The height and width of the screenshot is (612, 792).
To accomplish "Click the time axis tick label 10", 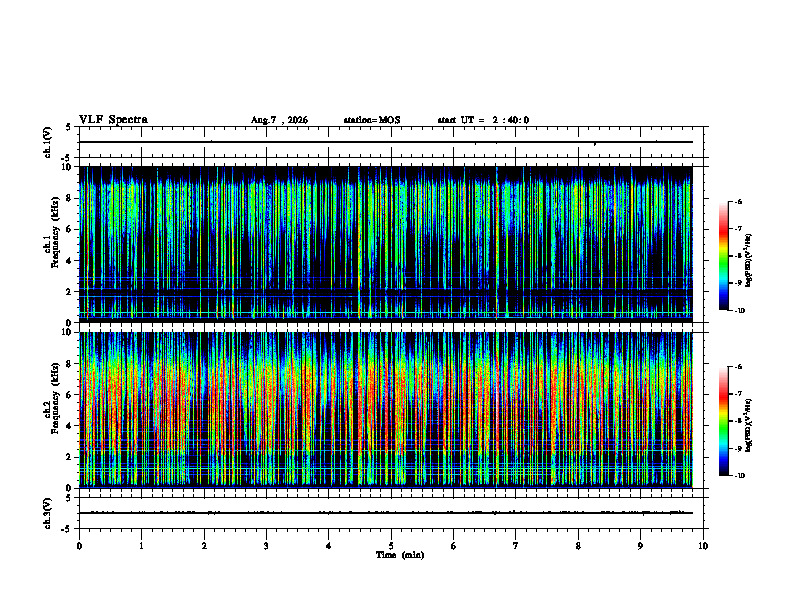I will (x=703, y=546).
